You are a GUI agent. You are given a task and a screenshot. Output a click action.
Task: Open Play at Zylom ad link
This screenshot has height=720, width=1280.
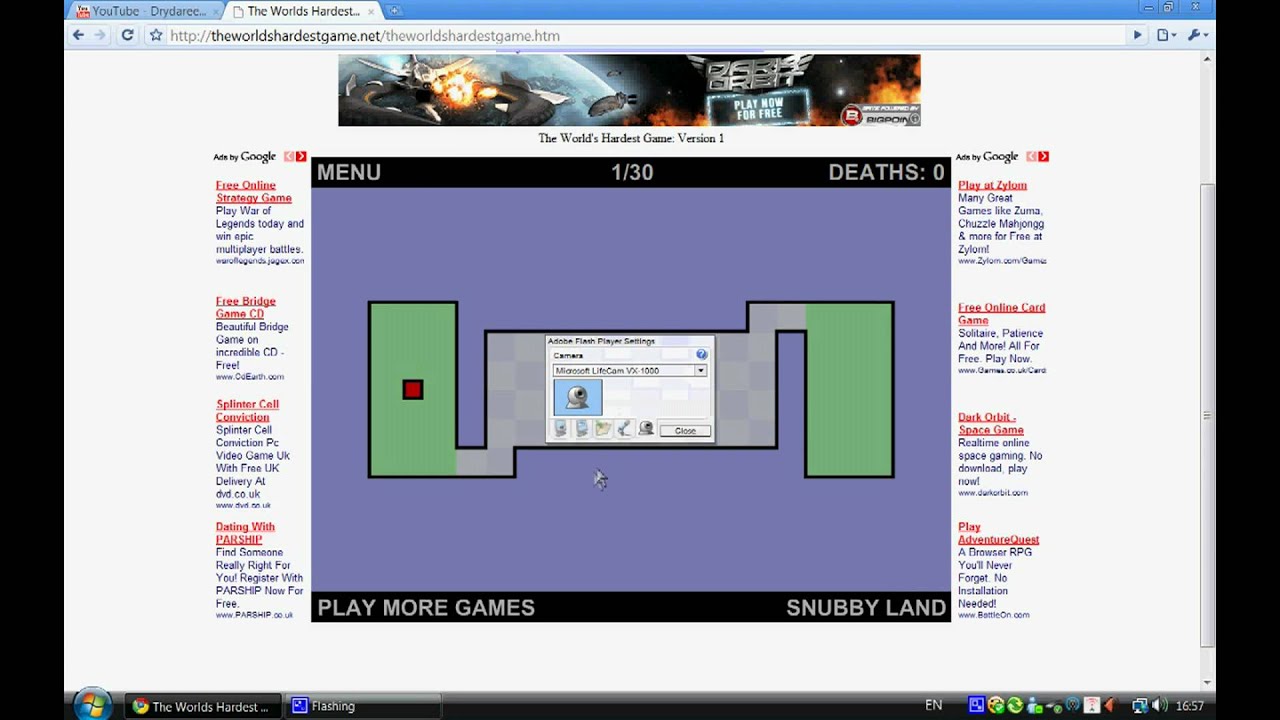[x=992, y=185]
